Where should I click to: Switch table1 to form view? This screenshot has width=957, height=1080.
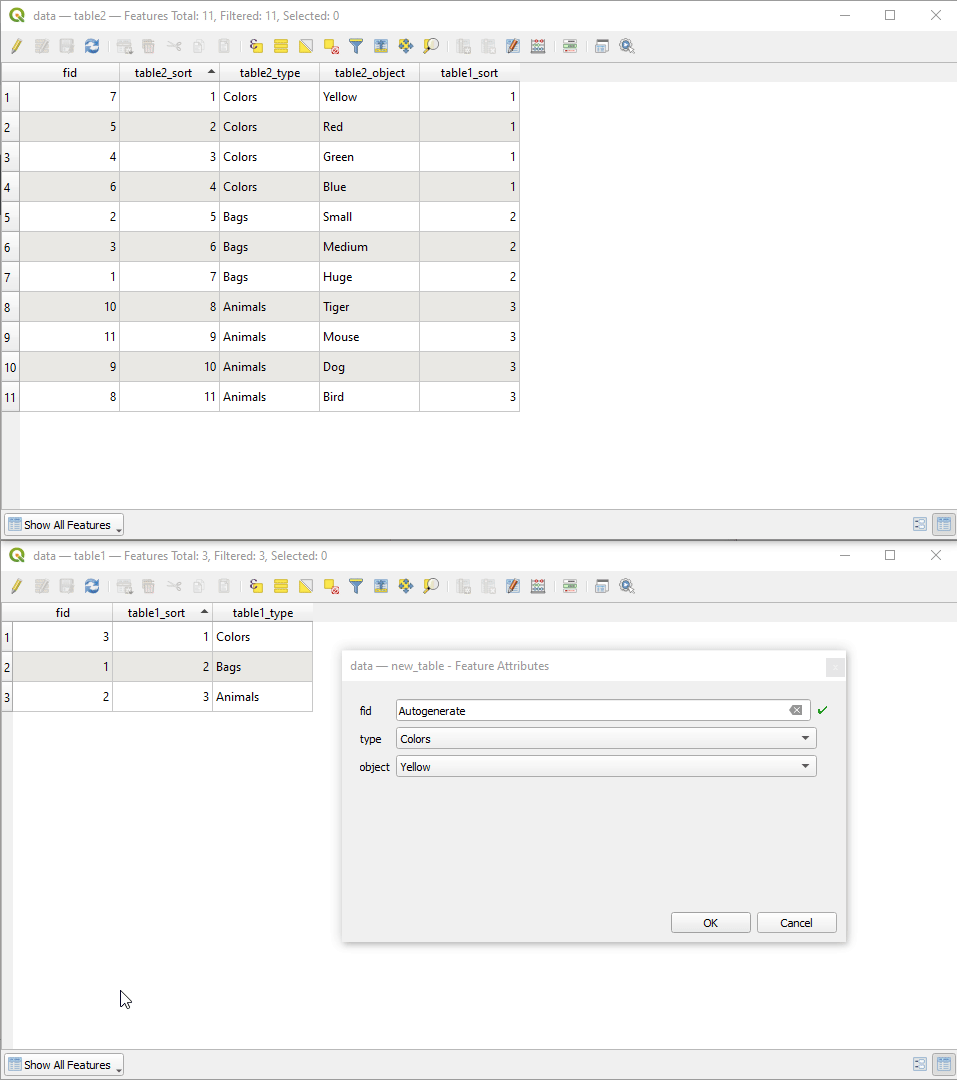(918, 1064)
